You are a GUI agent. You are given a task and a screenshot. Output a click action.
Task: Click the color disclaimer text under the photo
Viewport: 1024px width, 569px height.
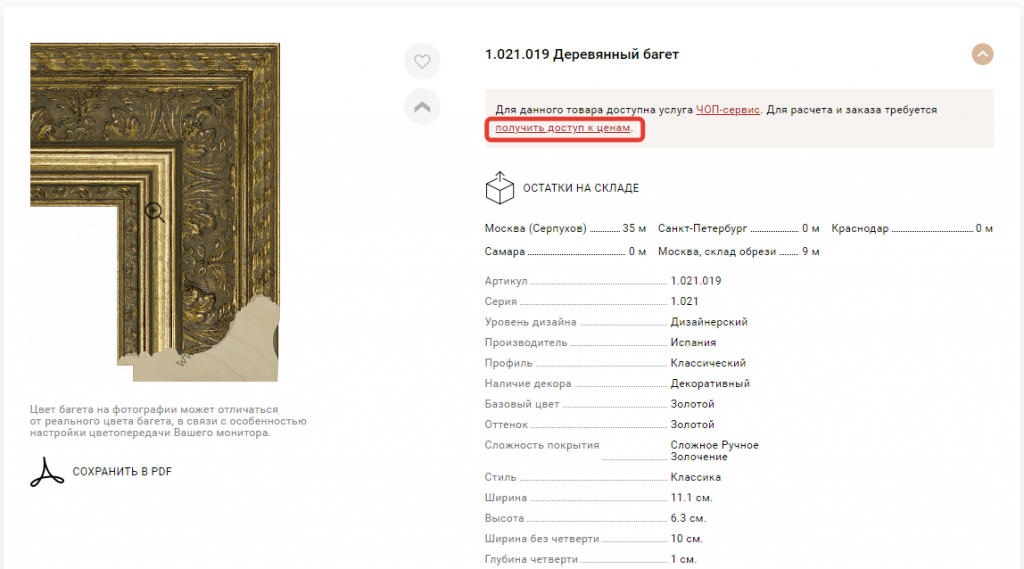(x=168, y=421)
